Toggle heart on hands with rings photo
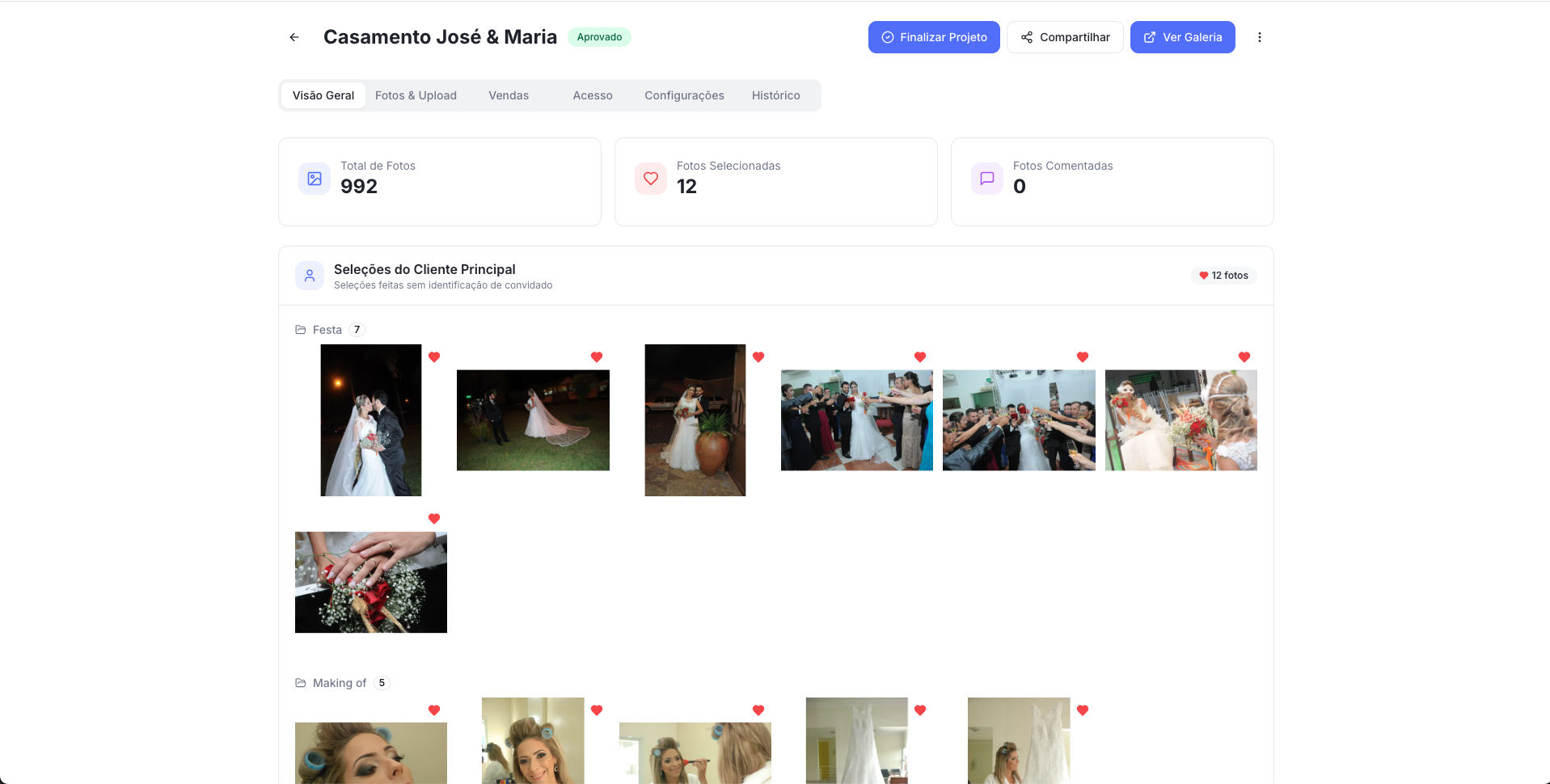The width and height of the screenshot is (1550, 784). 434,519
